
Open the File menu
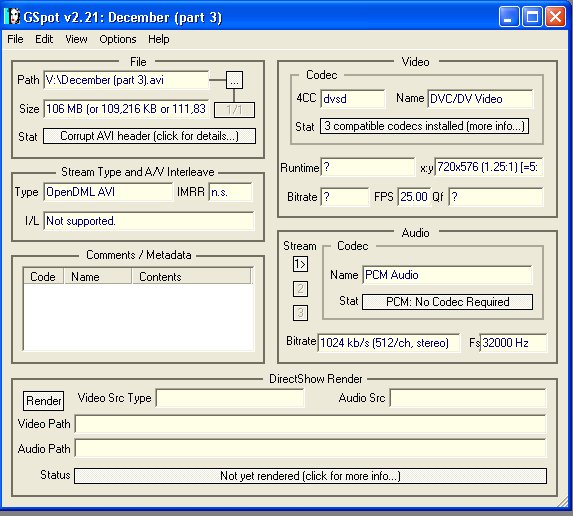pyautogui.click(x=15, y=39)
